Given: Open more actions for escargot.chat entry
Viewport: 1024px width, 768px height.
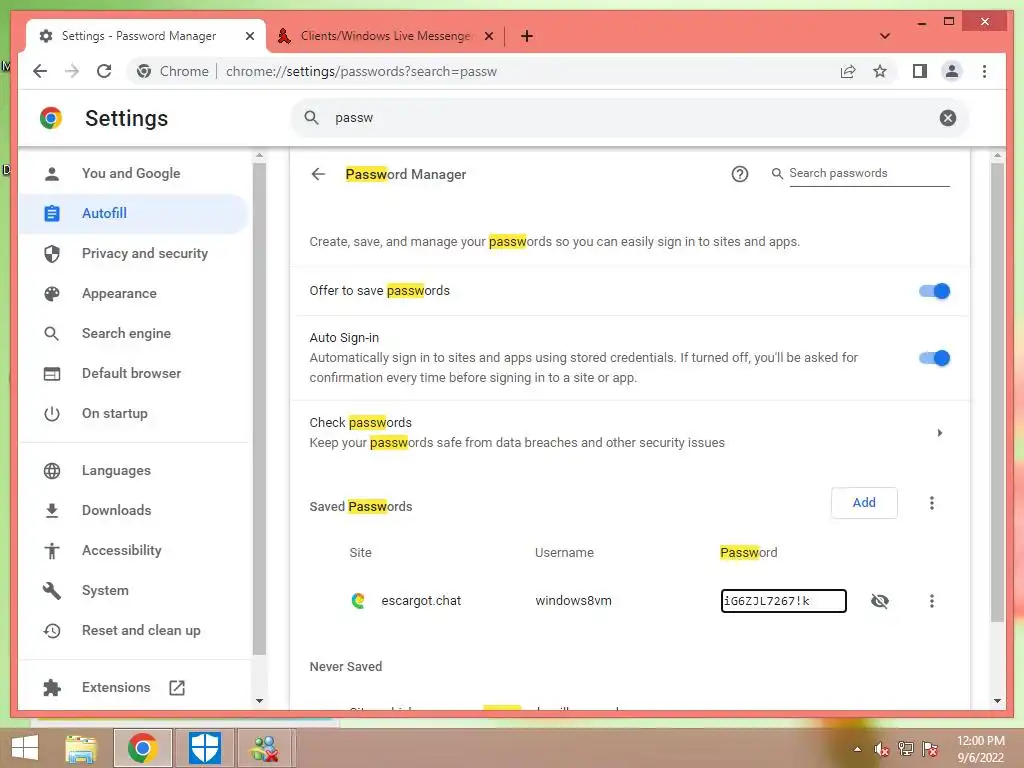Looking at the screenshot, I should click(931, 601).
